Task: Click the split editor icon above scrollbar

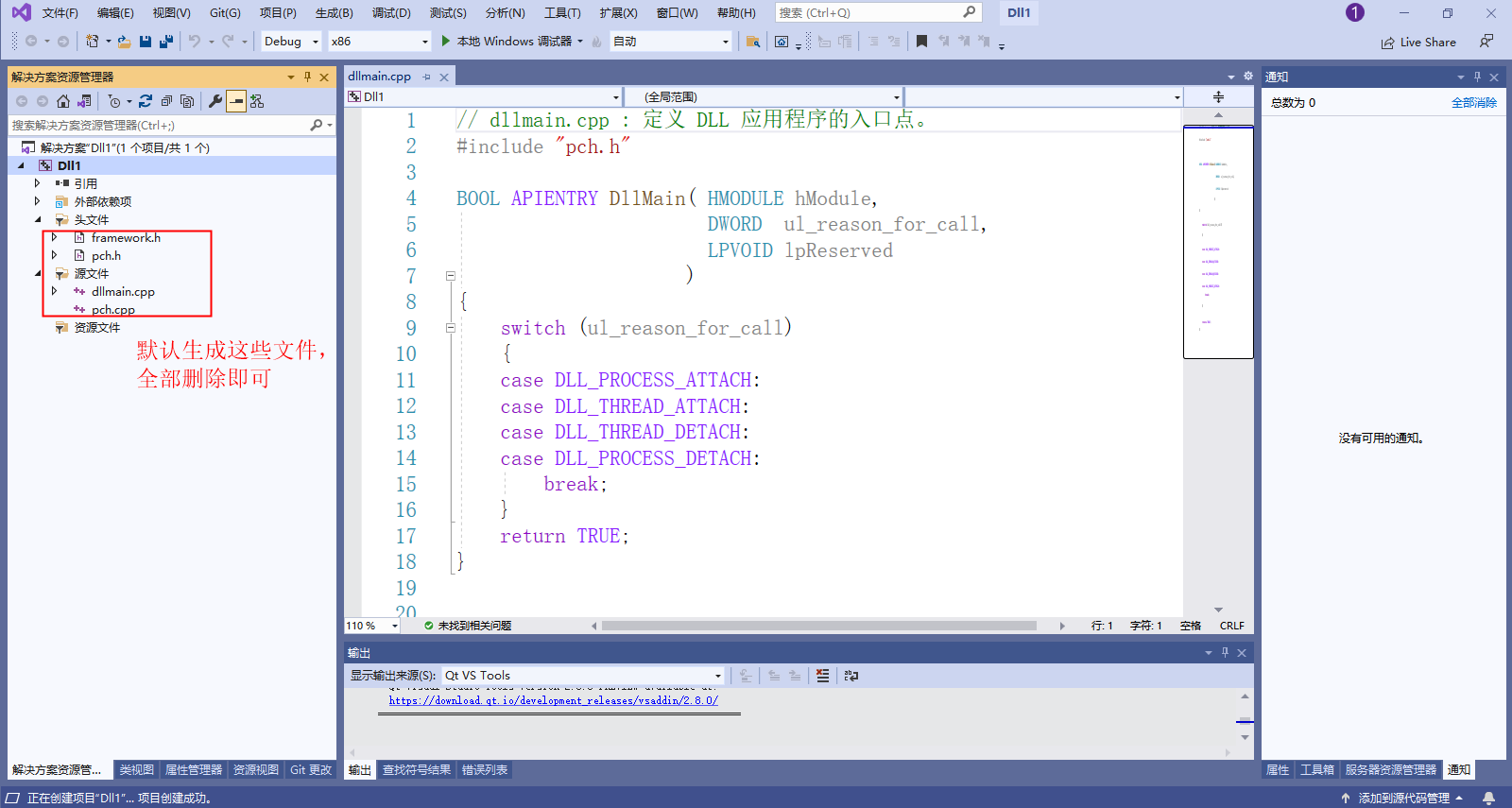Action: [x=1218, y=96]
